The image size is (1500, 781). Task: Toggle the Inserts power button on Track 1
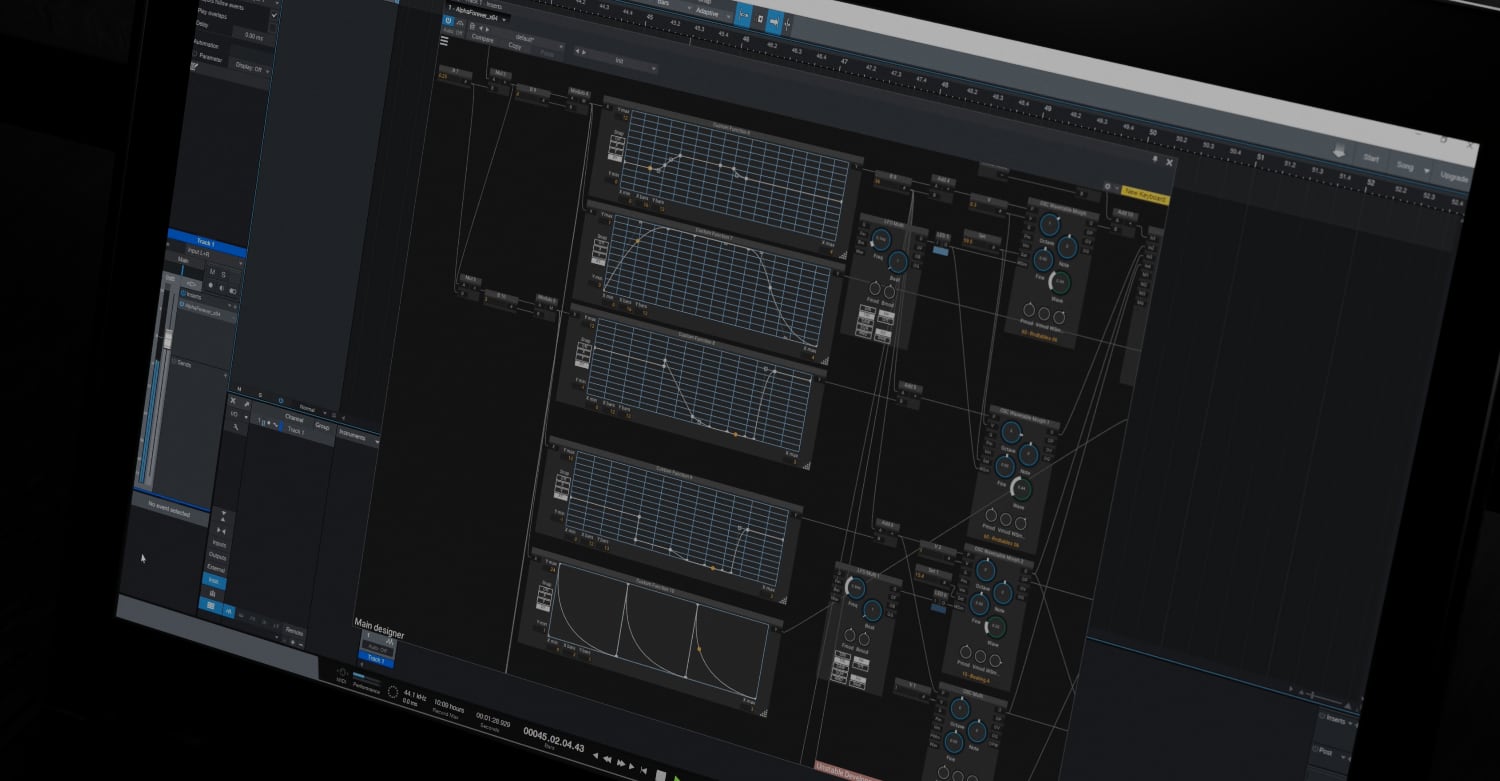(x=184, y=293)
